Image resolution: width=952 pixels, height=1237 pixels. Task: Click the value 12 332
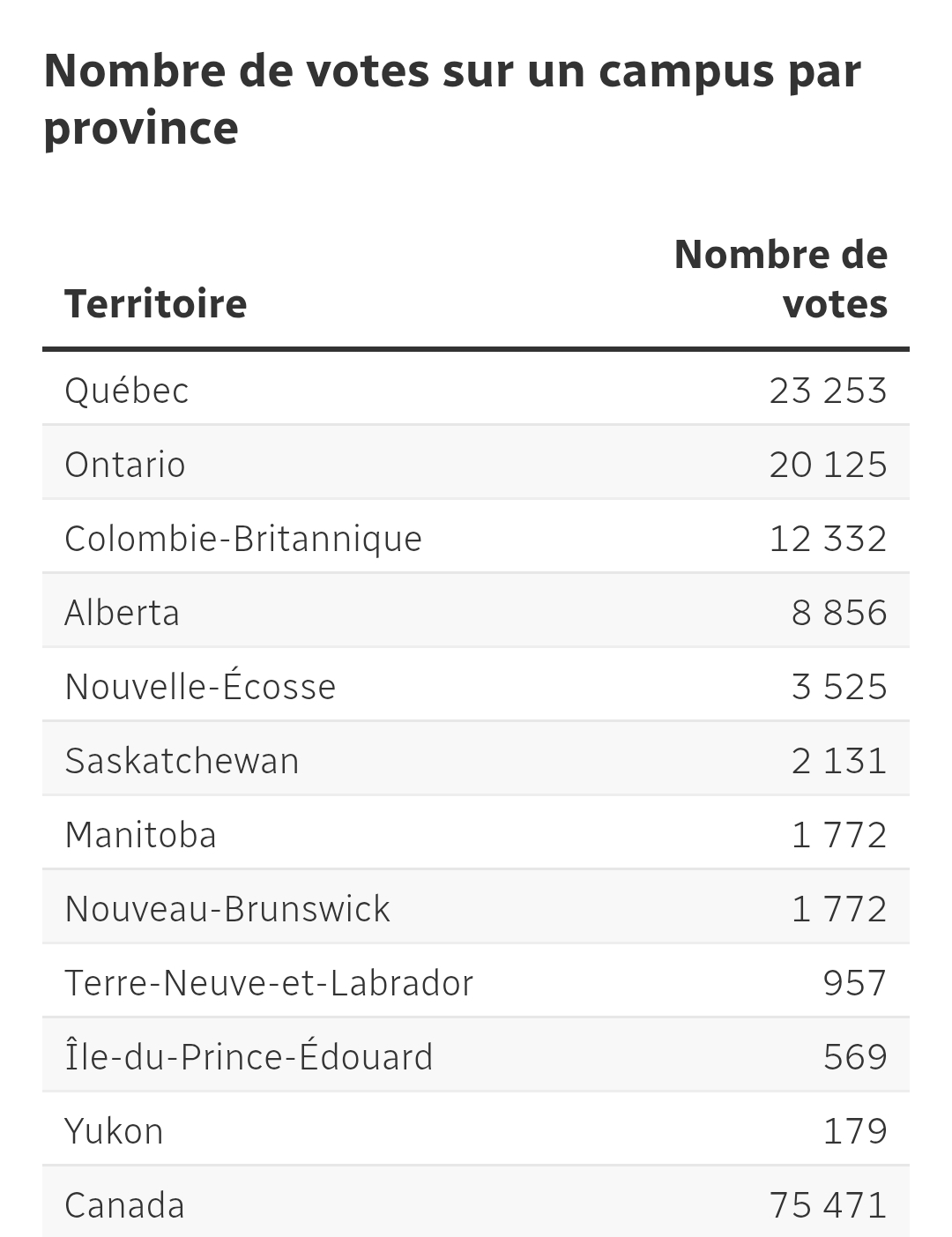(x=827, y=539)
